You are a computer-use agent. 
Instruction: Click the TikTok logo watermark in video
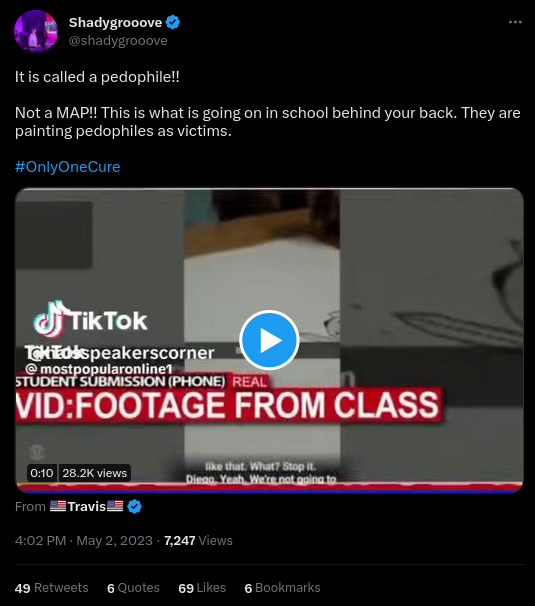(x=90, y=319)
